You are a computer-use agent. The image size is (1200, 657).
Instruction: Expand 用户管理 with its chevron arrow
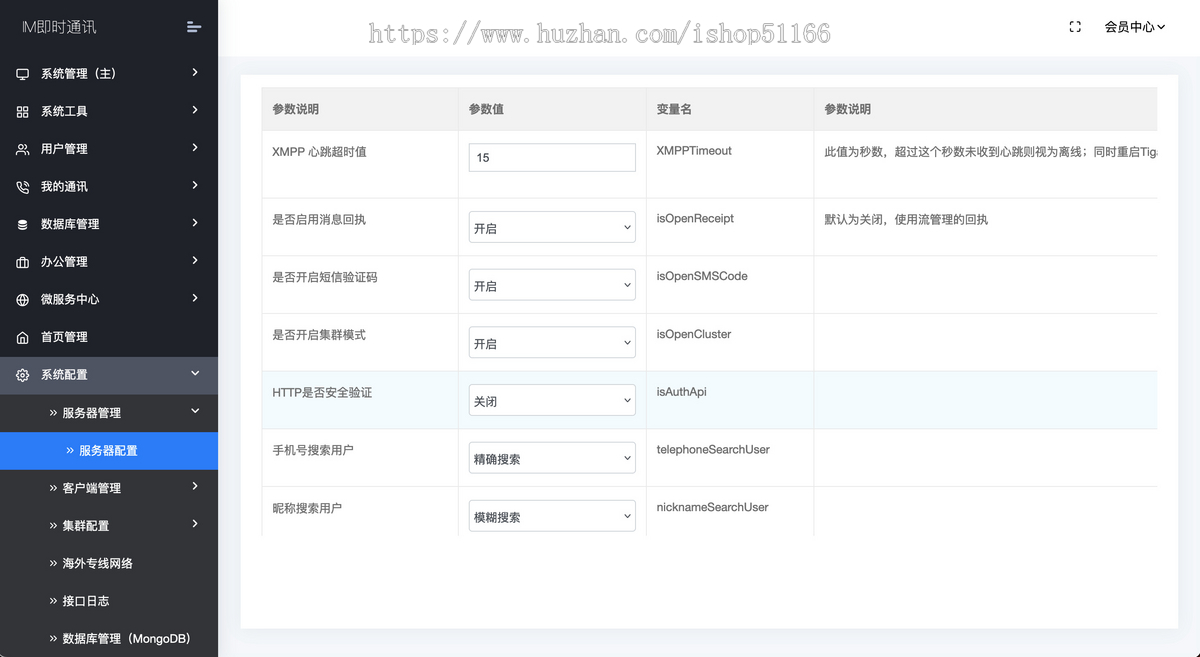[x=195, y=147]
